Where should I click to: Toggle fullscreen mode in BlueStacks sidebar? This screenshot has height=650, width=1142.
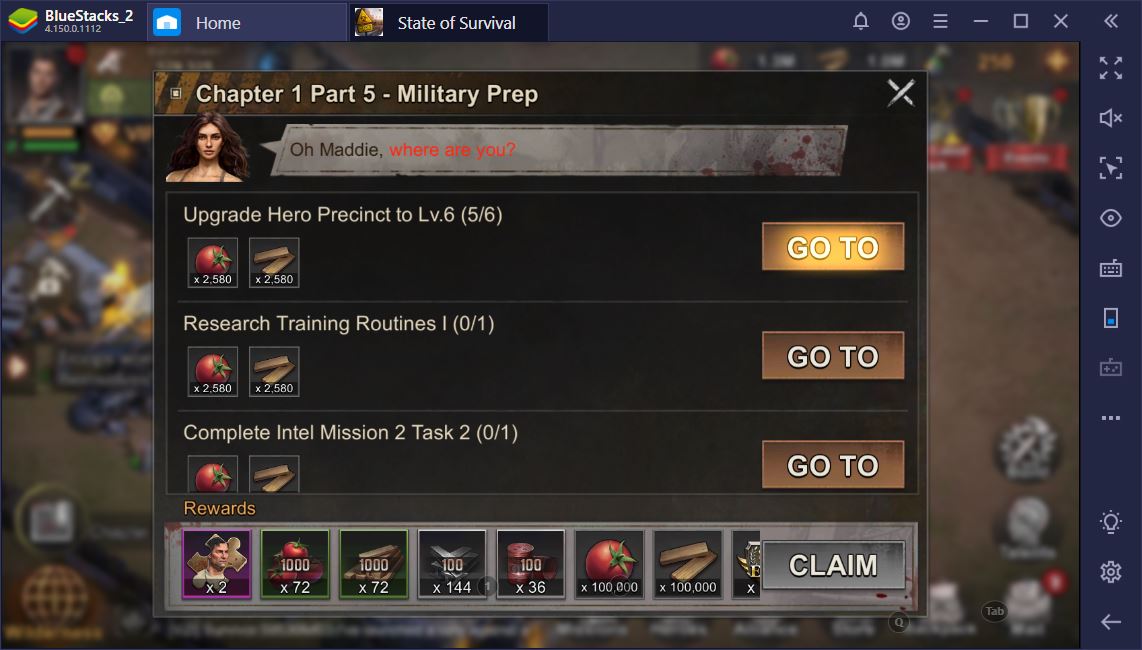pos(1110,68)
